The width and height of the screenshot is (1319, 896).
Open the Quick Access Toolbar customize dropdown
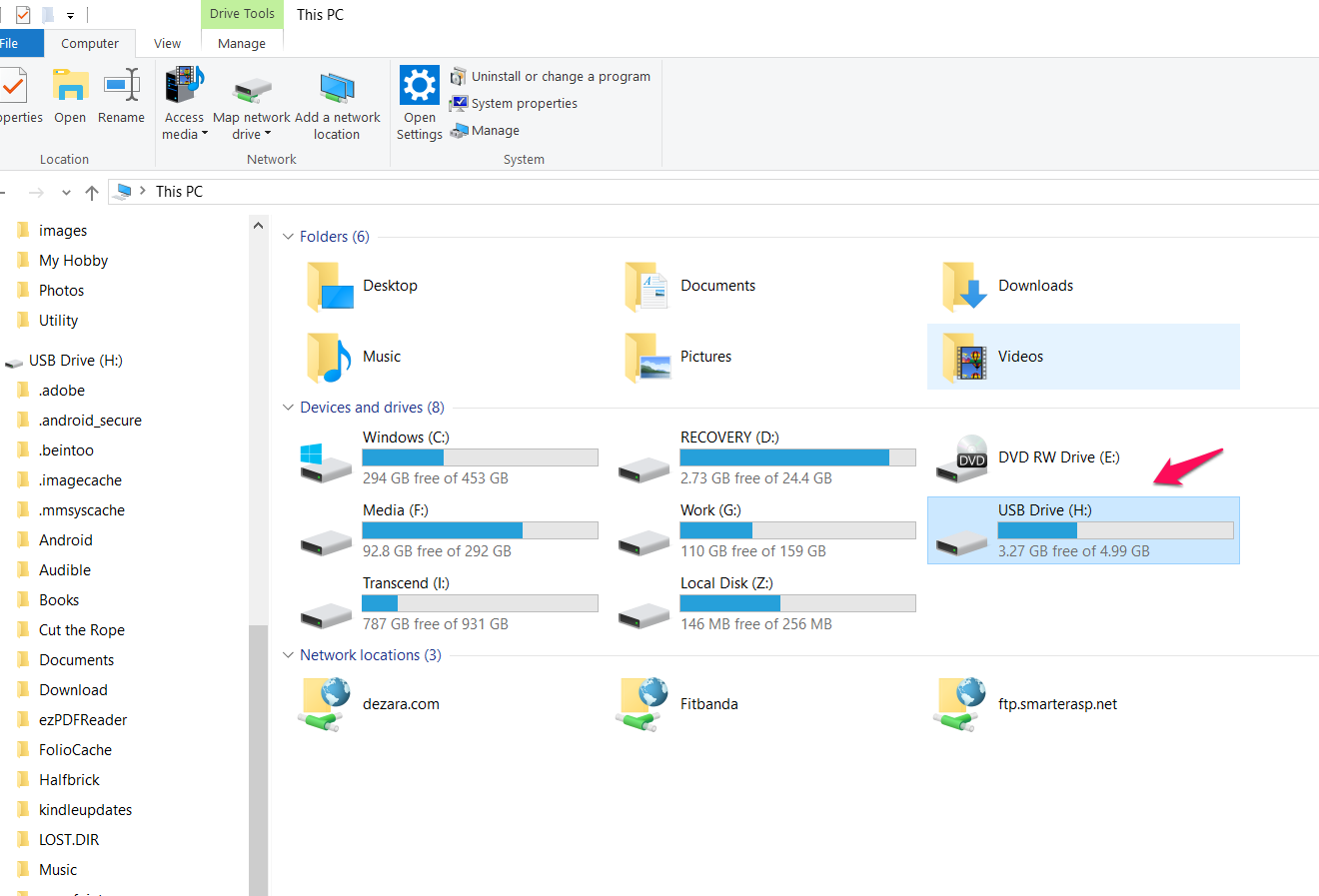click(70, 15)
